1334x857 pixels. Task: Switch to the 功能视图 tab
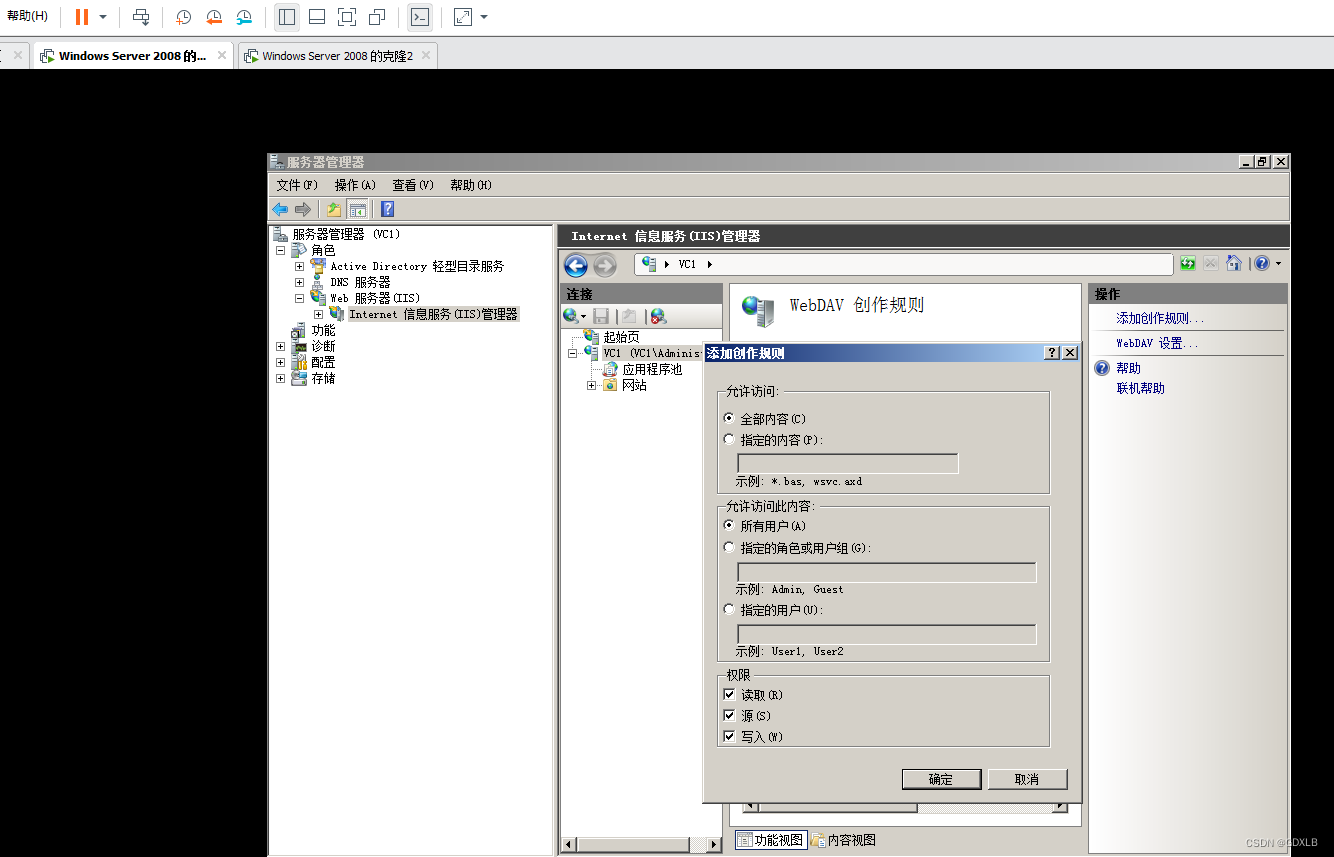[770, 840]
